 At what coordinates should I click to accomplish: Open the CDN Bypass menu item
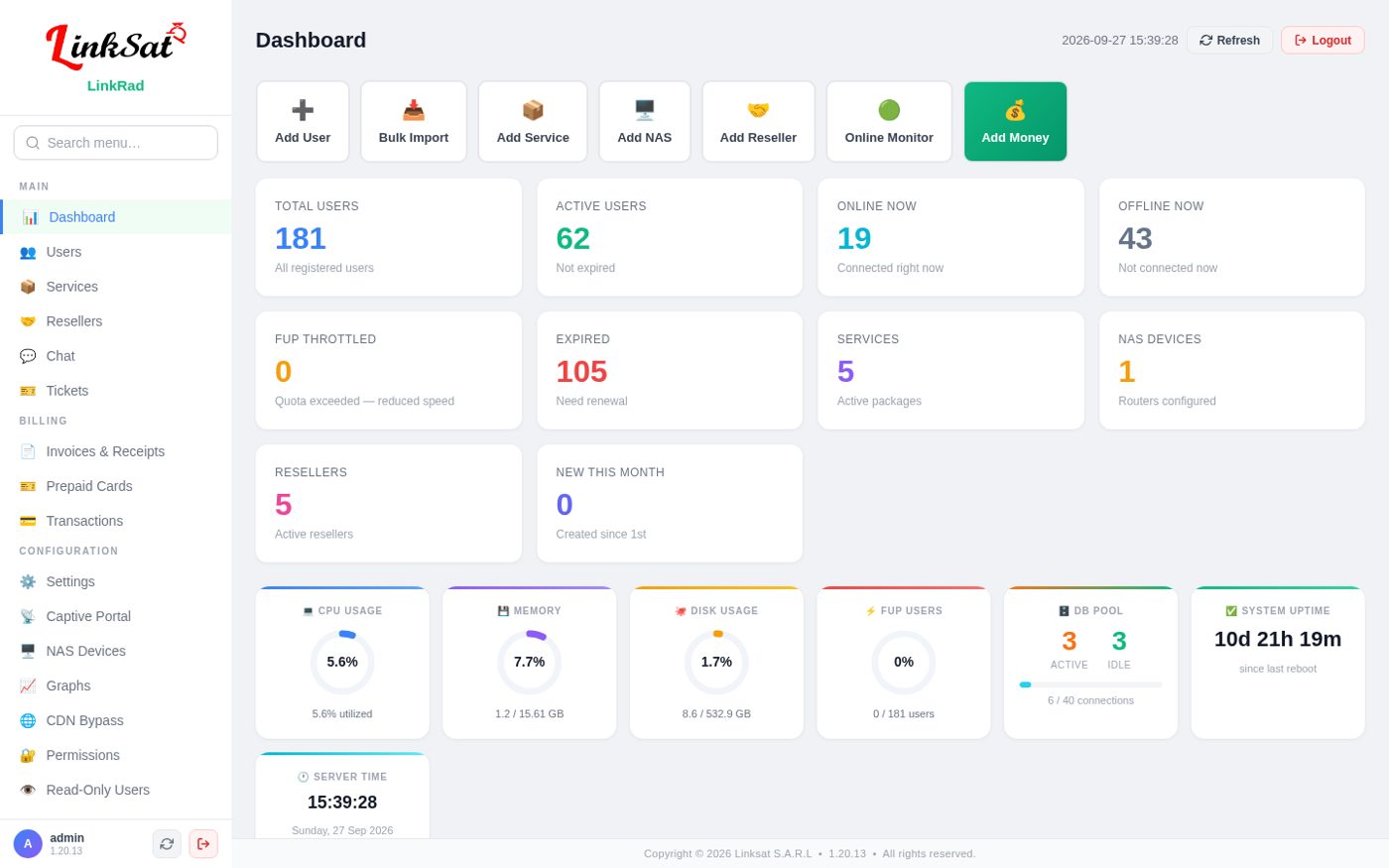point(116,720)
